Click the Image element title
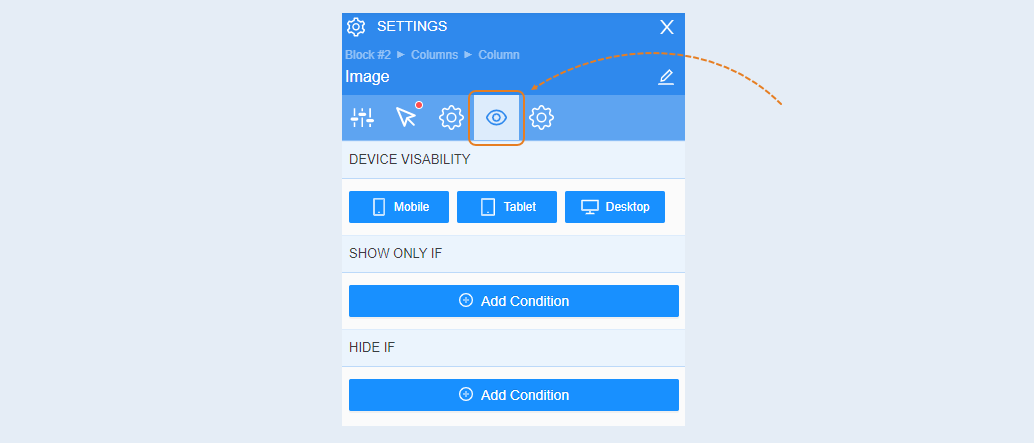Viewport: 1034px width, 443px height. click(x=367, y=76)
